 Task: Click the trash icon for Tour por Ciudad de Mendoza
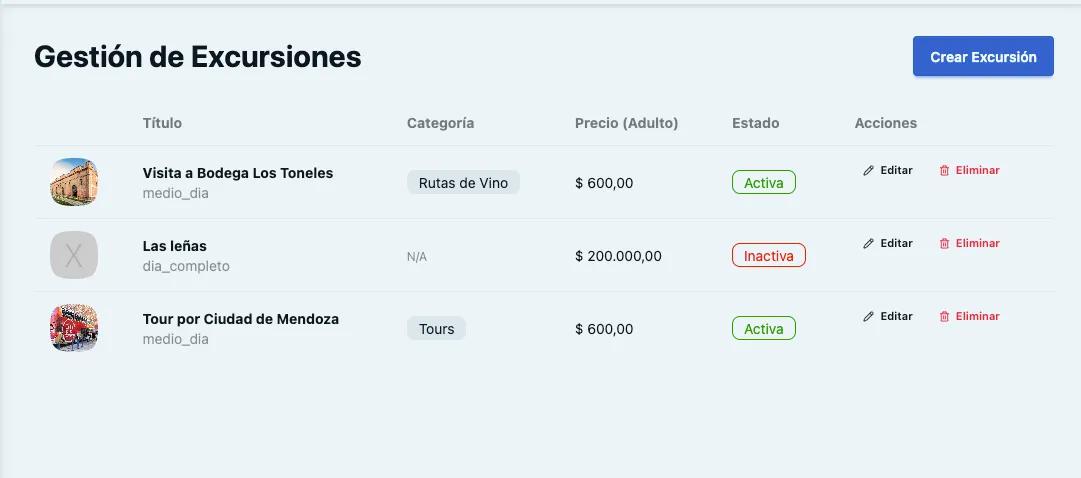(x=944, y=317)
